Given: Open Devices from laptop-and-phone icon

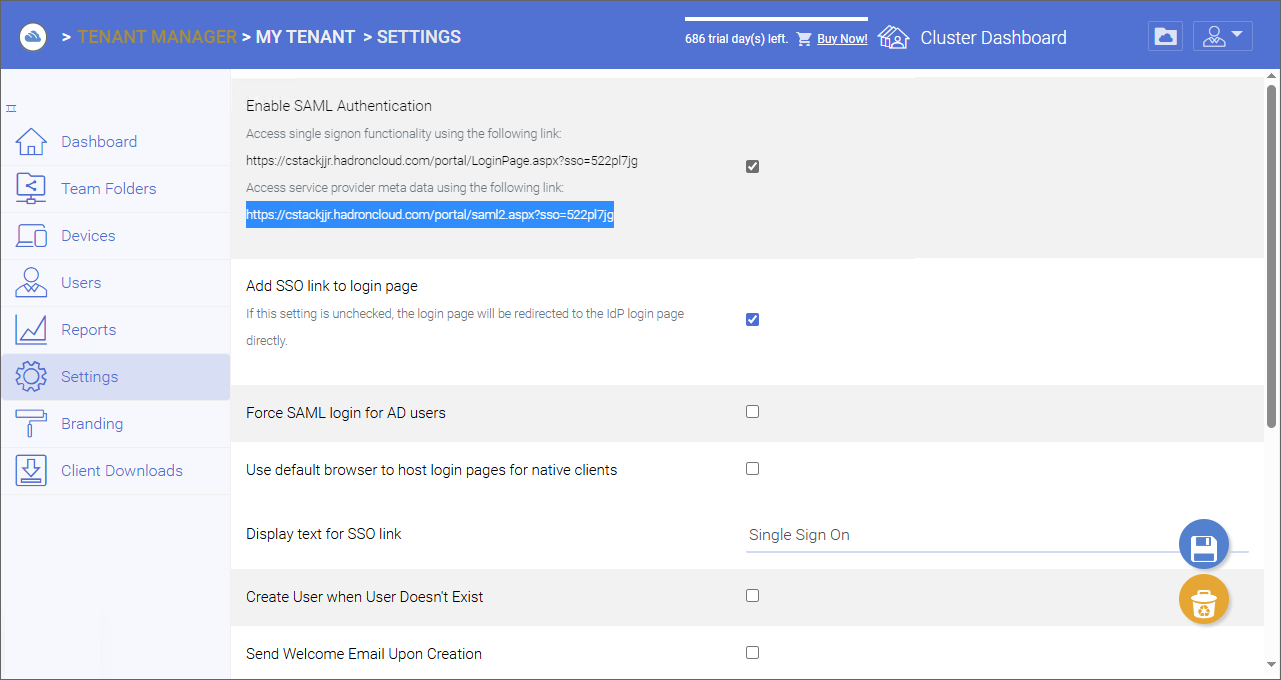Looking at the screenshot, I should [x=31, y=236].
